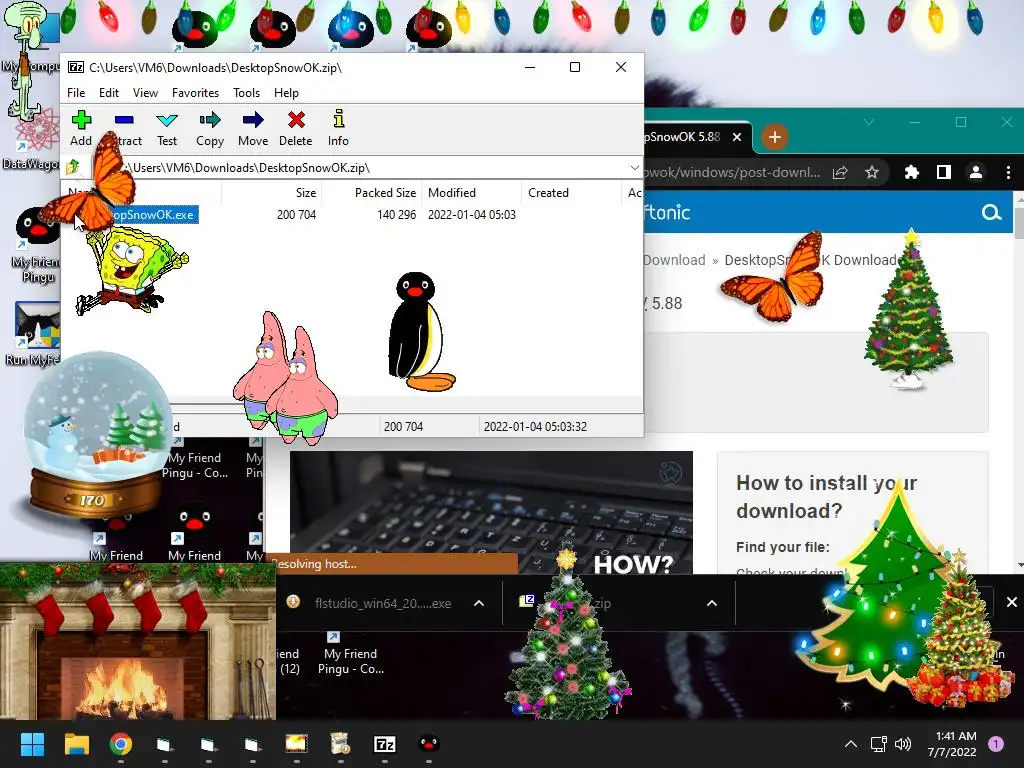Click the browser URL address bar

pyautogui.click(x=733, y=172)
